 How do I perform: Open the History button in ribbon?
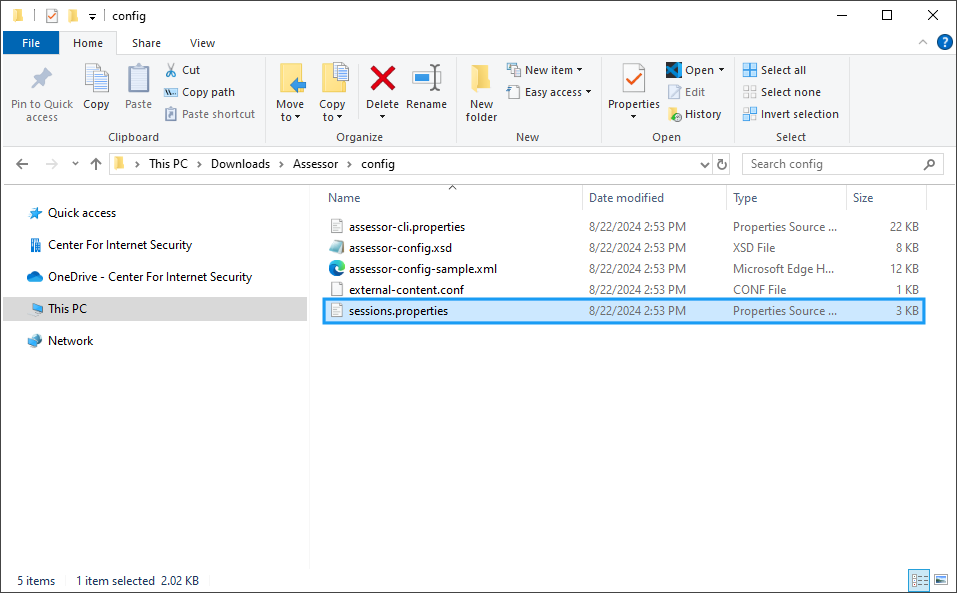coord(695,114)
